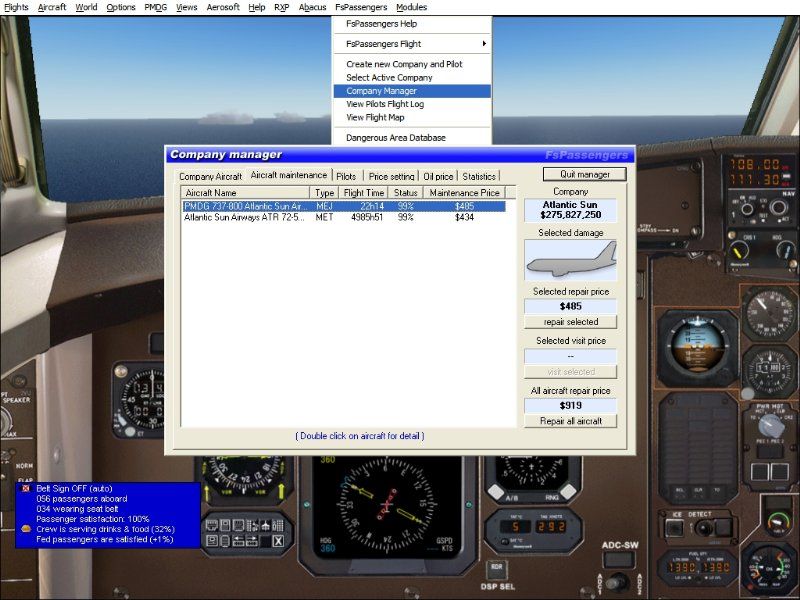This screenshot has height=600, width=800.
Task: Show the Statistics tab
Action: click(x=479, y=177)
